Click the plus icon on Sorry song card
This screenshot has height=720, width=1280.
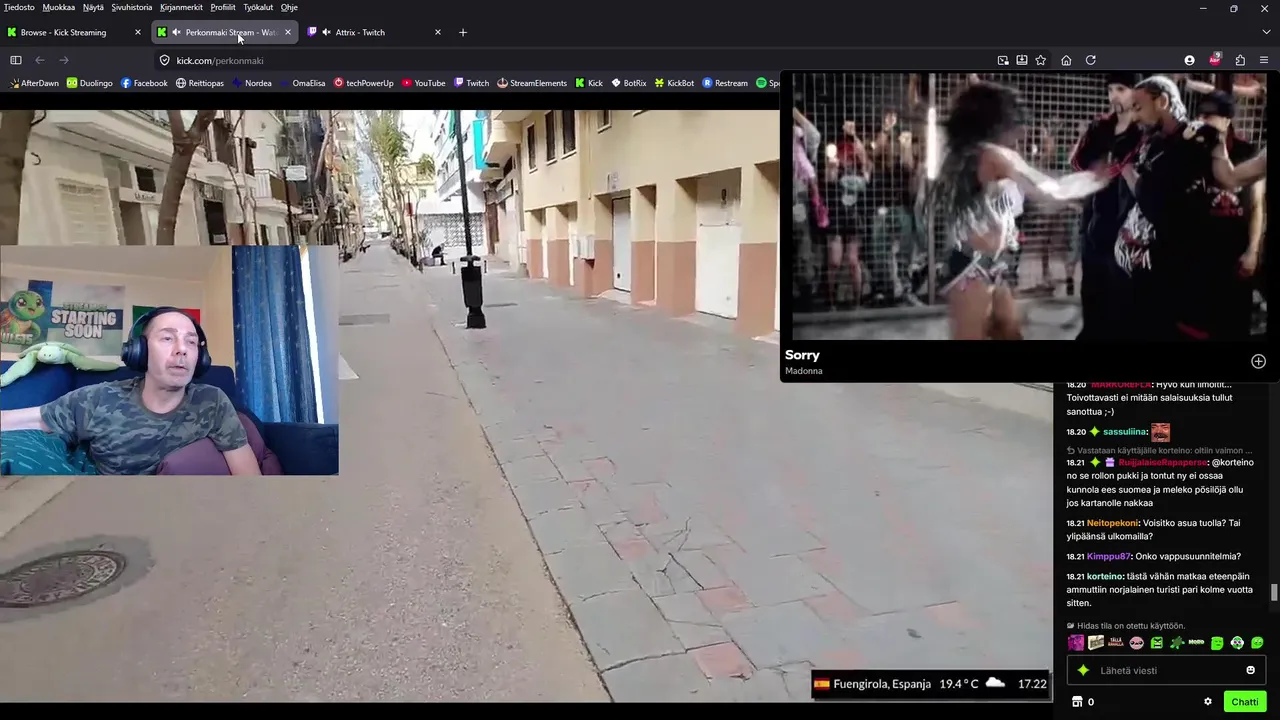1258,361
